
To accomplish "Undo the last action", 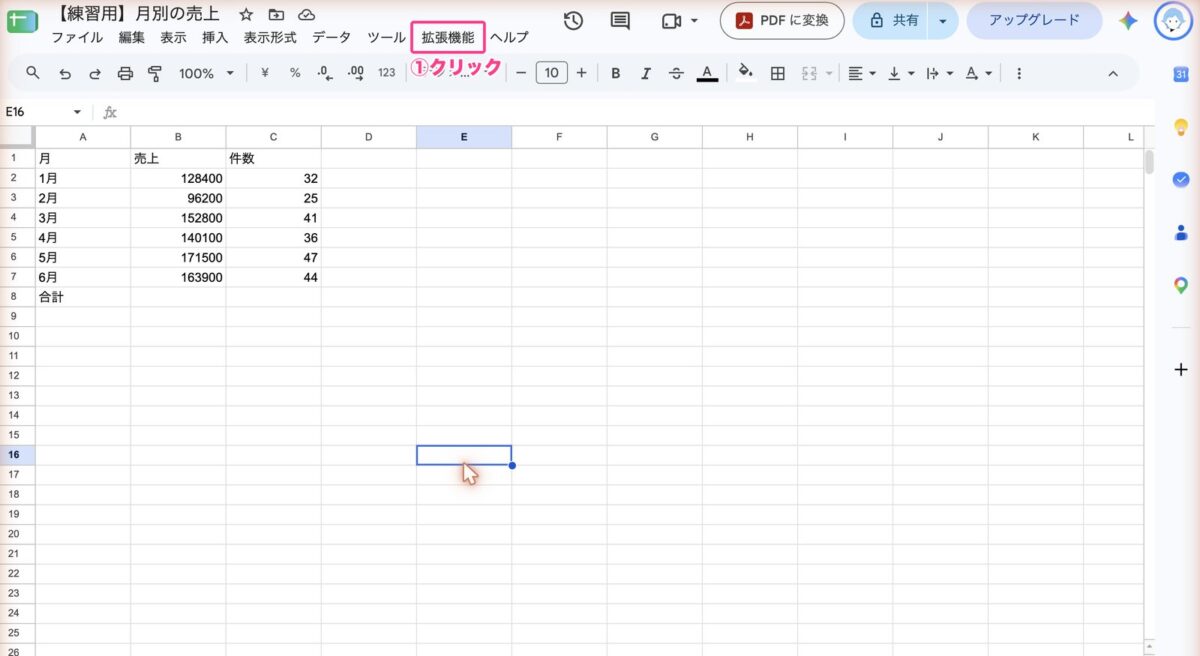I will click(65, 73).
